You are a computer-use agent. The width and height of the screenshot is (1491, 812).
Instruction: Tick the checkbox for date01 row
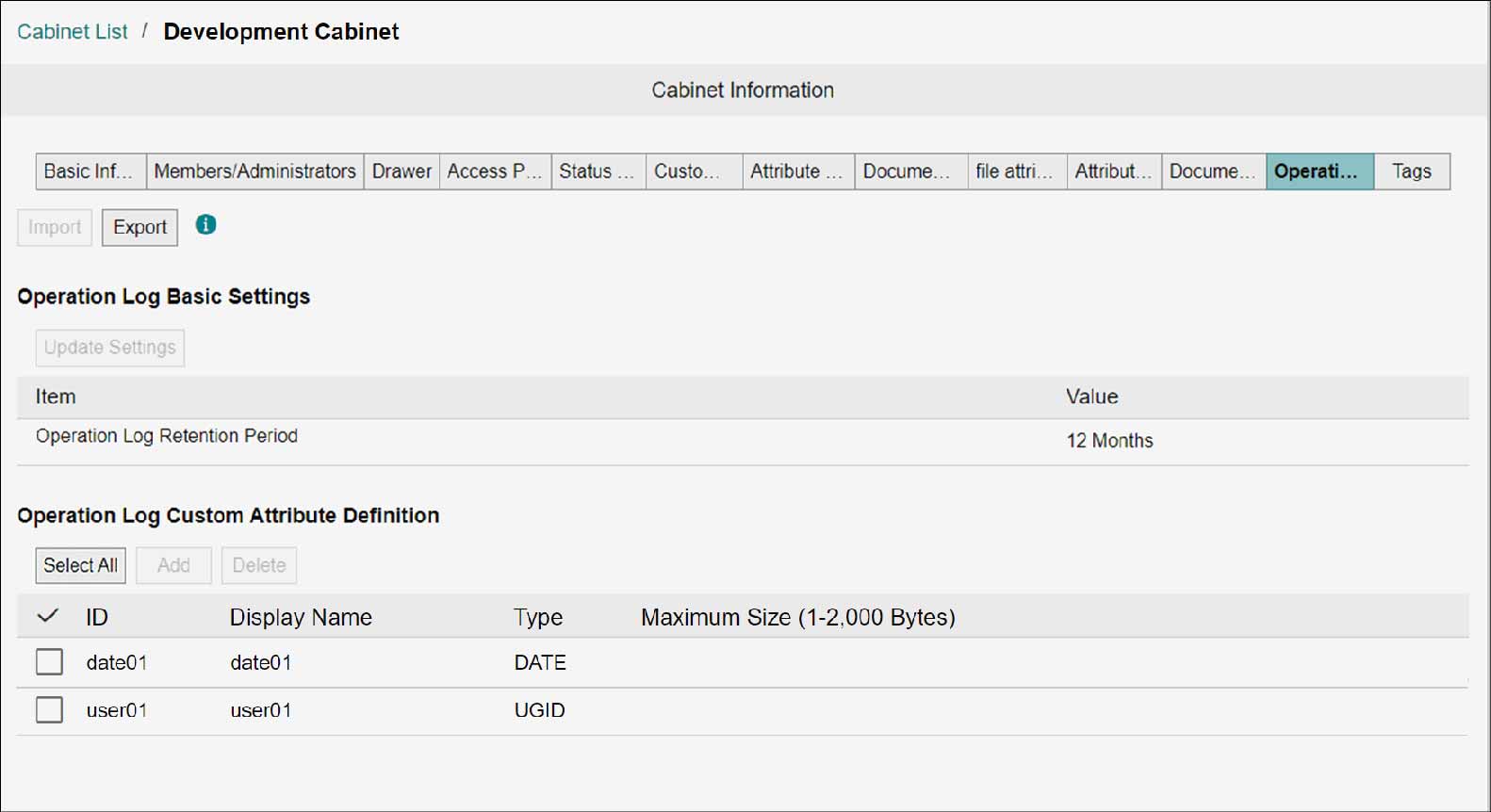(x=49, y=662)
